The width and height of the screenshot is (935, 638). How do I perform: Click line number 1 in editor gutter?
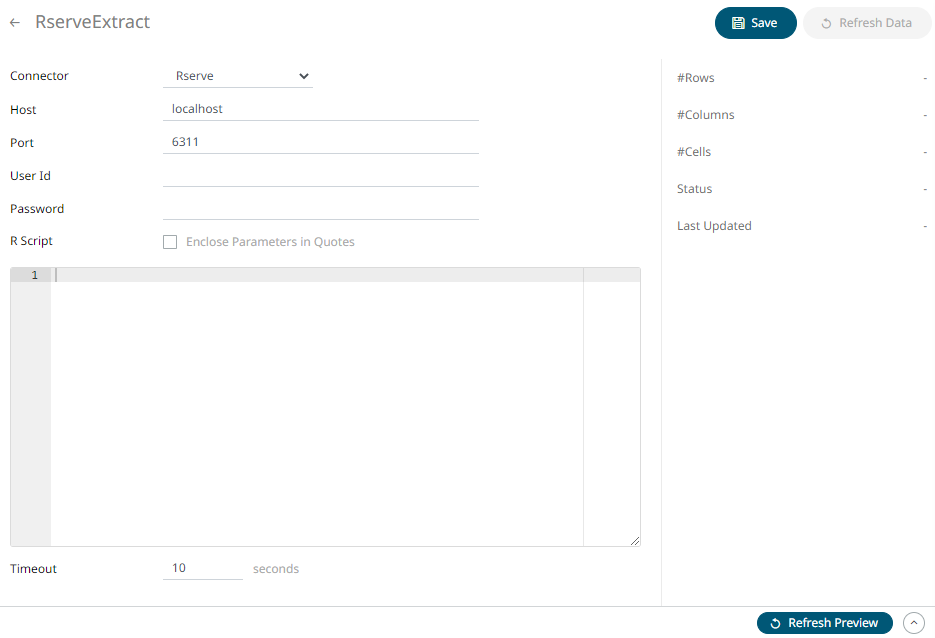[34, 275]
